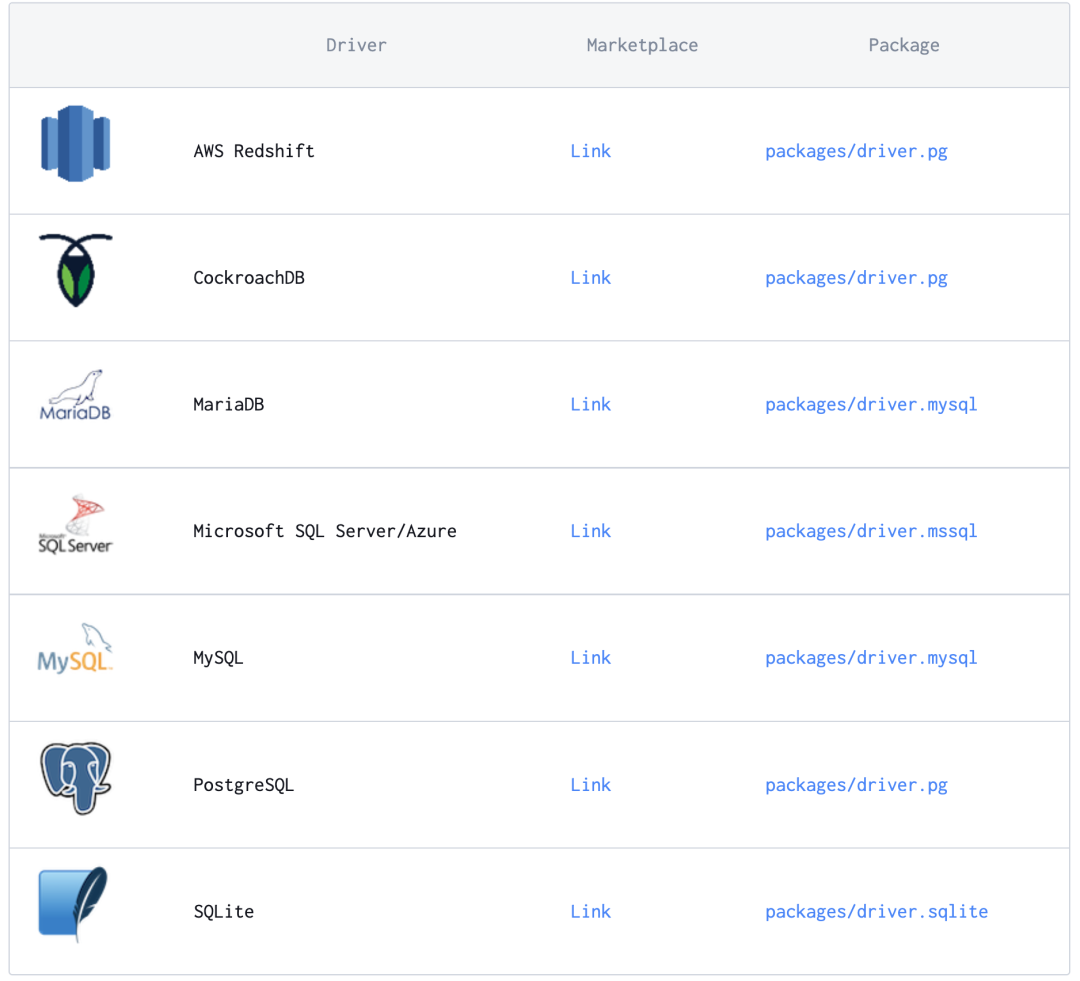Open Marketplace Link for PostgreSQL
Viewport: 1080px width, 981px height.
coord(590,785)
